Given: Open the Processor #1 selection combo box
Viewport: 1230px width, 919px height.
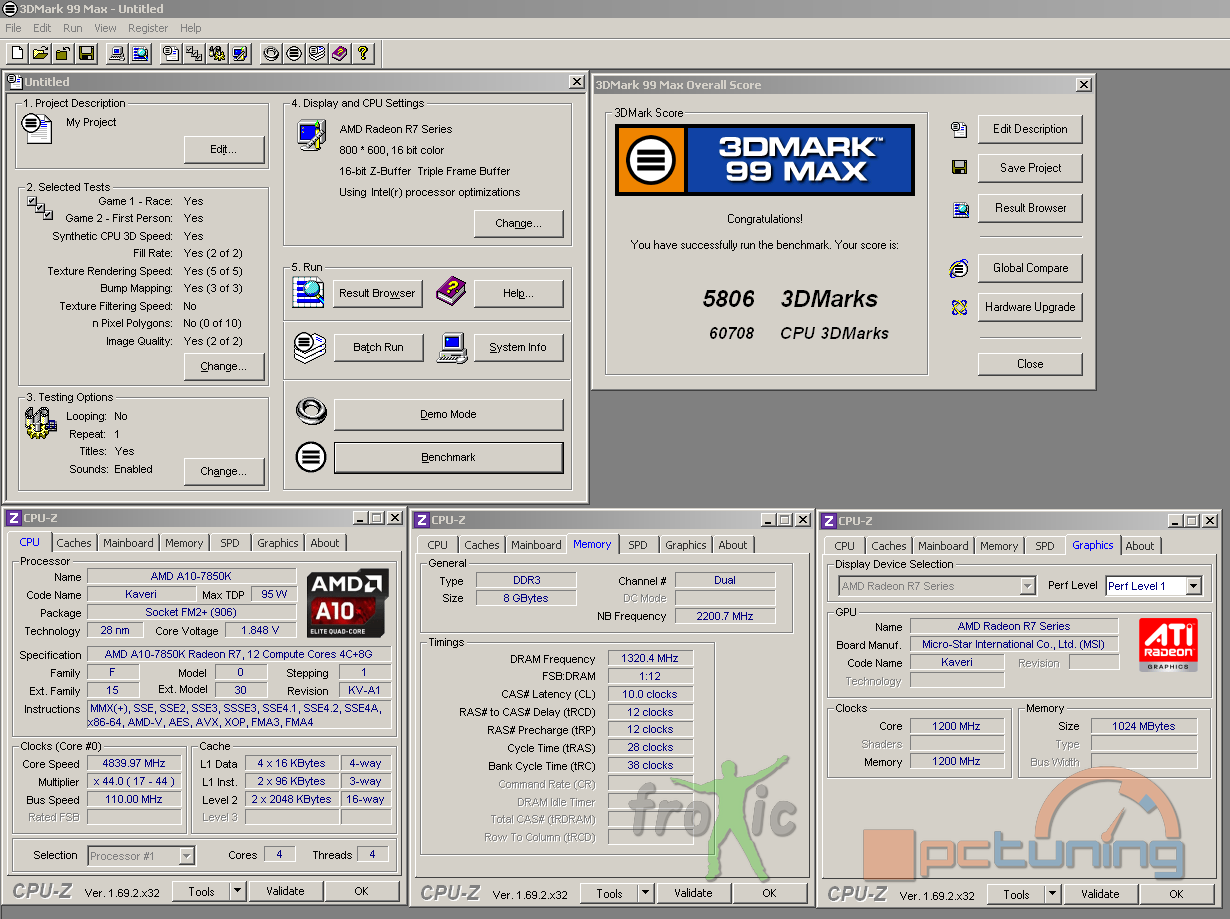Looking at the screenshot, I should [x=141, y=856].
